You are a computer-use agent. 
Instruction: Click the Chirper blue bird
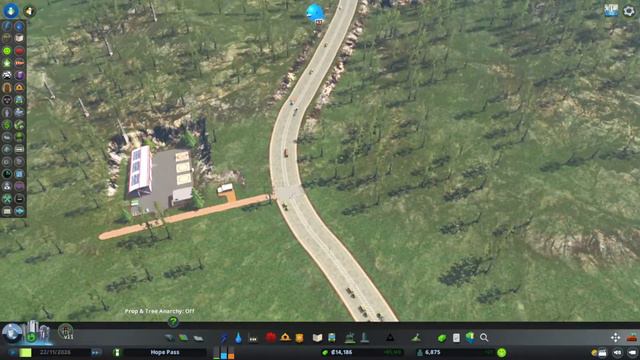[315, 12]
